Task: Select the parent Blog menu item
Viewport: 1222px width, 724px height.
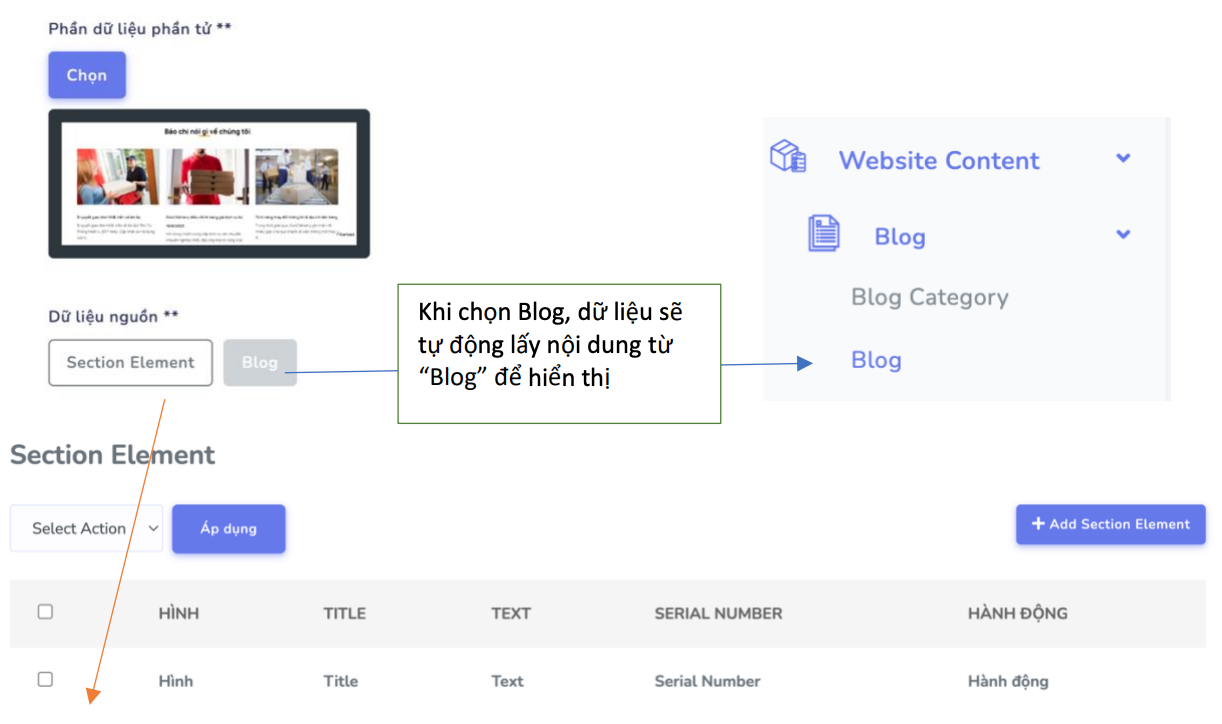Action: [x=899, y=237]
